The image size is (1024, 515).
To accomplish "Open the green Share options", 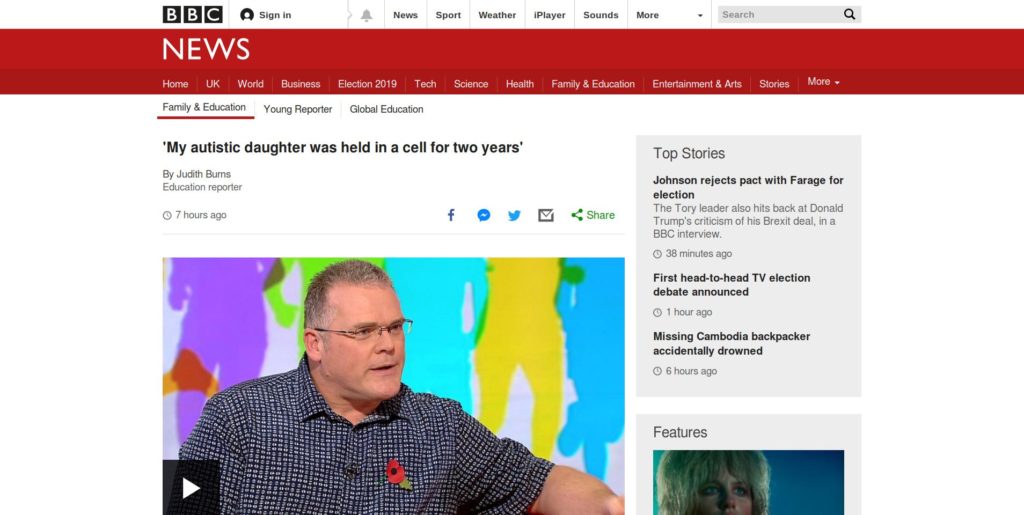I will coord(593,215).
